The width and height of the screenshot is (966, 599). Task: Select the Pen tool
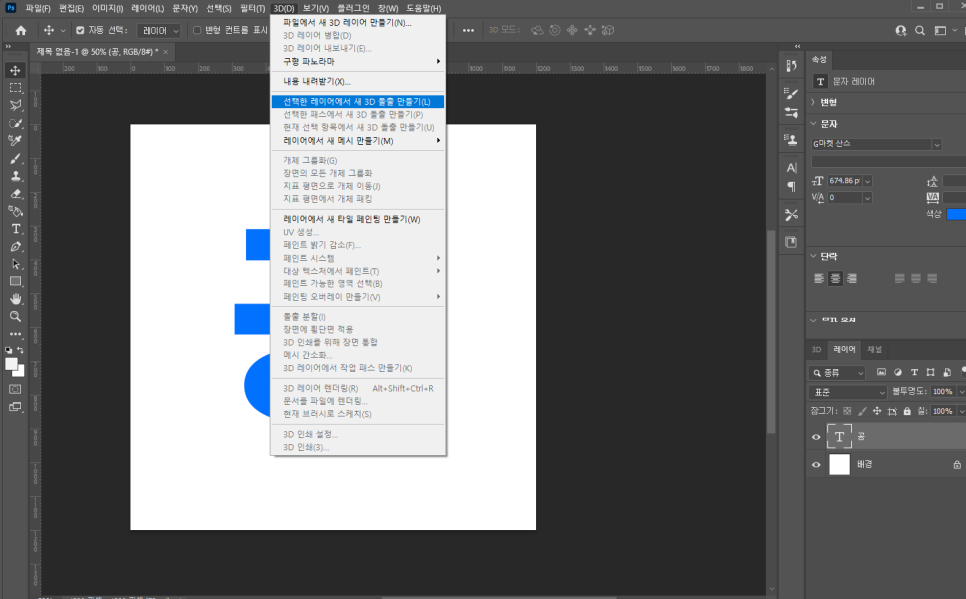coord(15,247)
